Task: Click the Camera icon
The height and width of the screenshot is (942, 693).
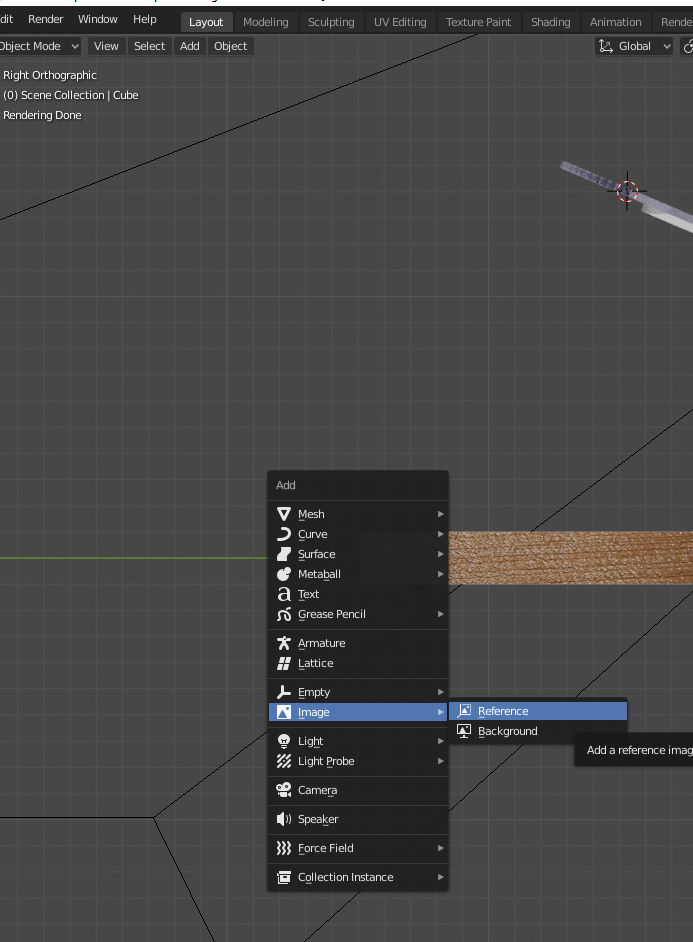Action: coord(284,790)
